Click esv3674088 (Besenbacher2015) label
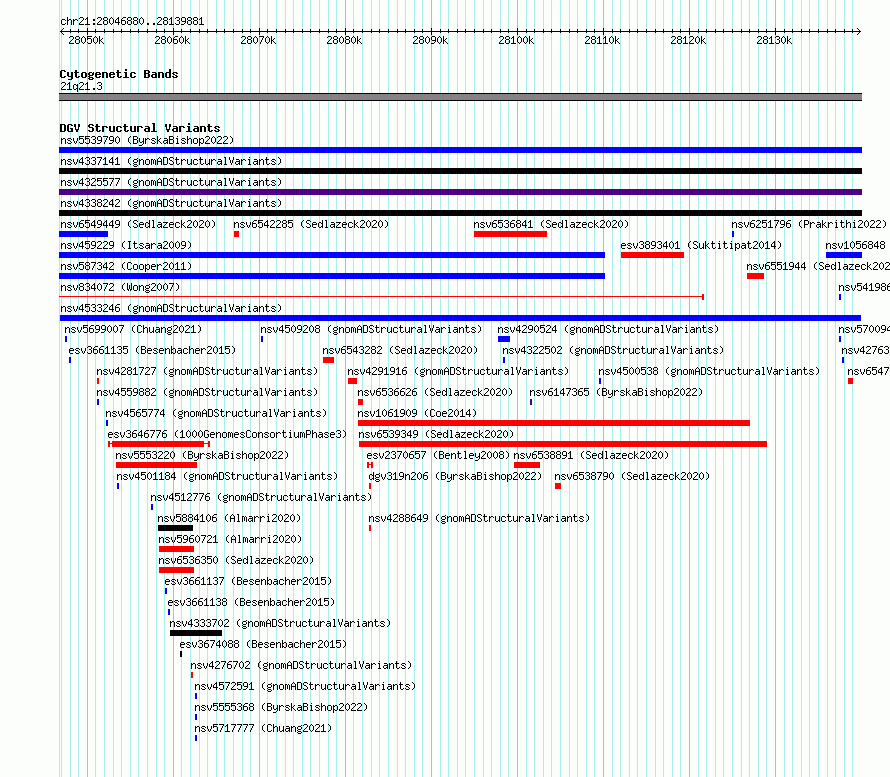Screen dimensions: 890x777 point(263,644)
